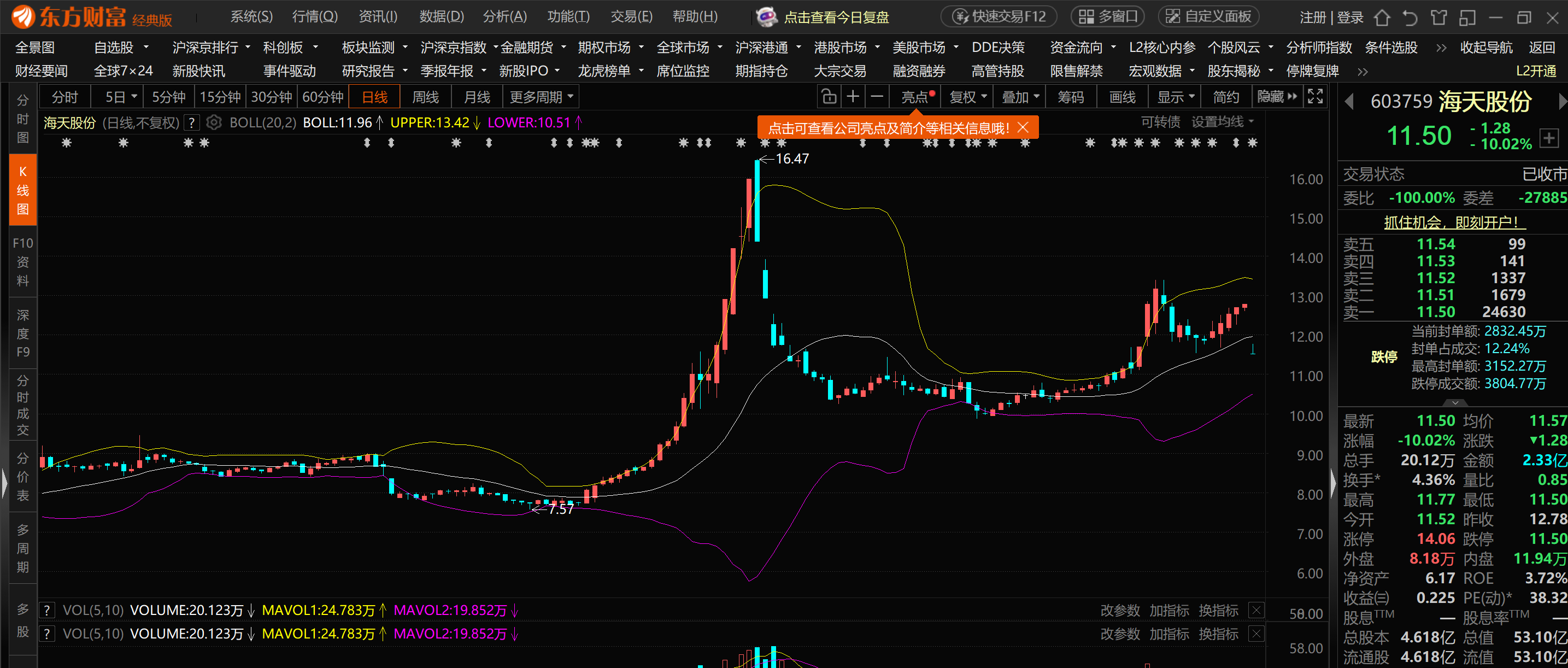Open the 分析(A) menu

(x=504, y=17)
